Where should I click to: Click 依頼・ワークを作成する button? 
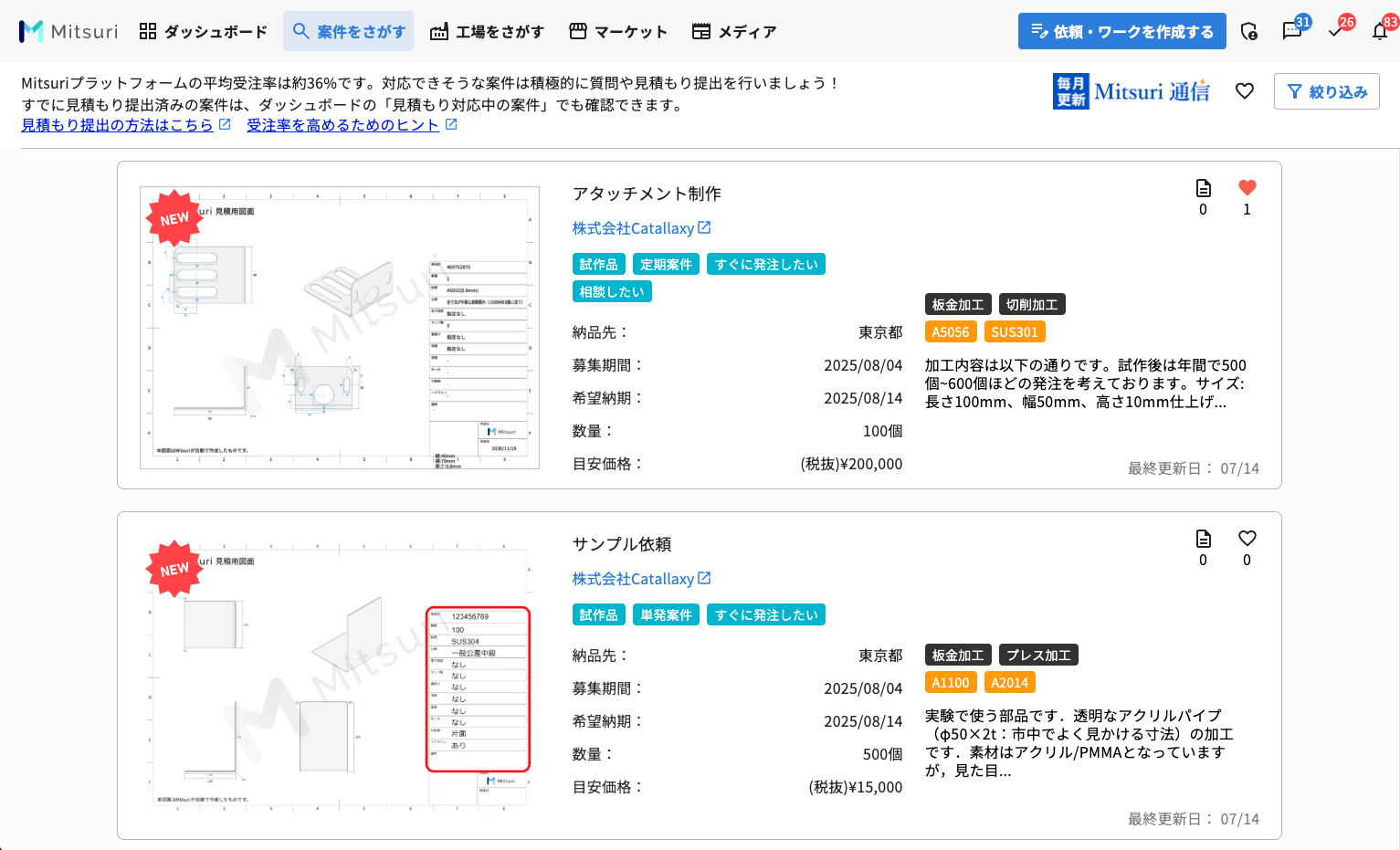coord(1122,31)
